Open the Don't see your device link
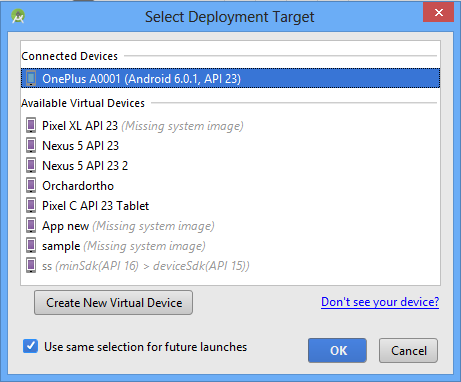 [x=380, y=302]
